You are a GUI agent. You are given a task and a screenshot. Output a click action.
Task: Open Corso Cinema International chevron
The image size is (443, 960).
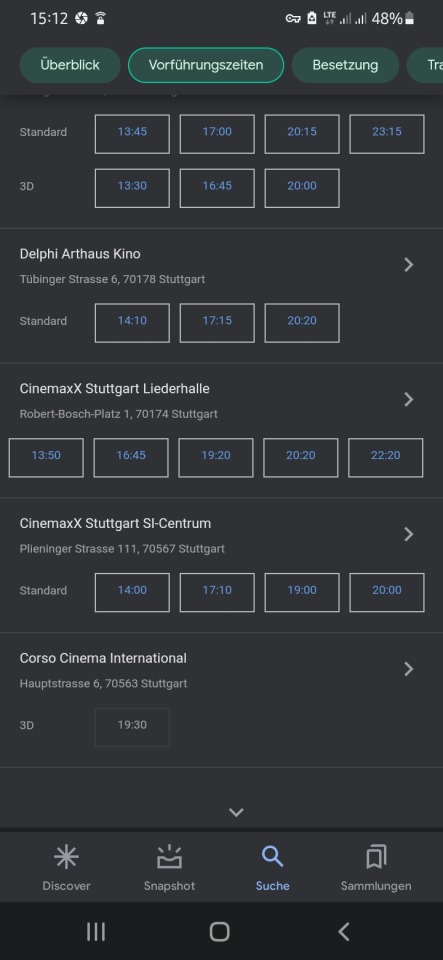point(409,669)
